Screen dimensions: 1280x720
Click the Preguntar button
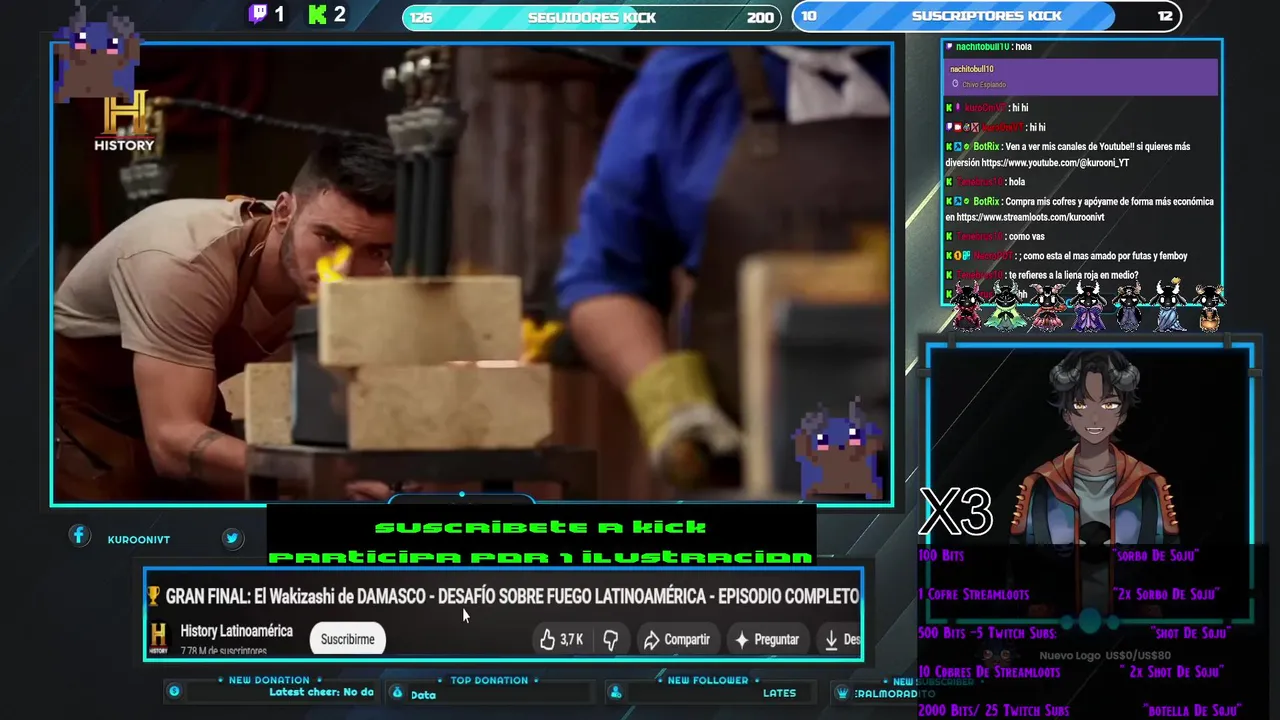pyautogui.click(x=766, y=639)
